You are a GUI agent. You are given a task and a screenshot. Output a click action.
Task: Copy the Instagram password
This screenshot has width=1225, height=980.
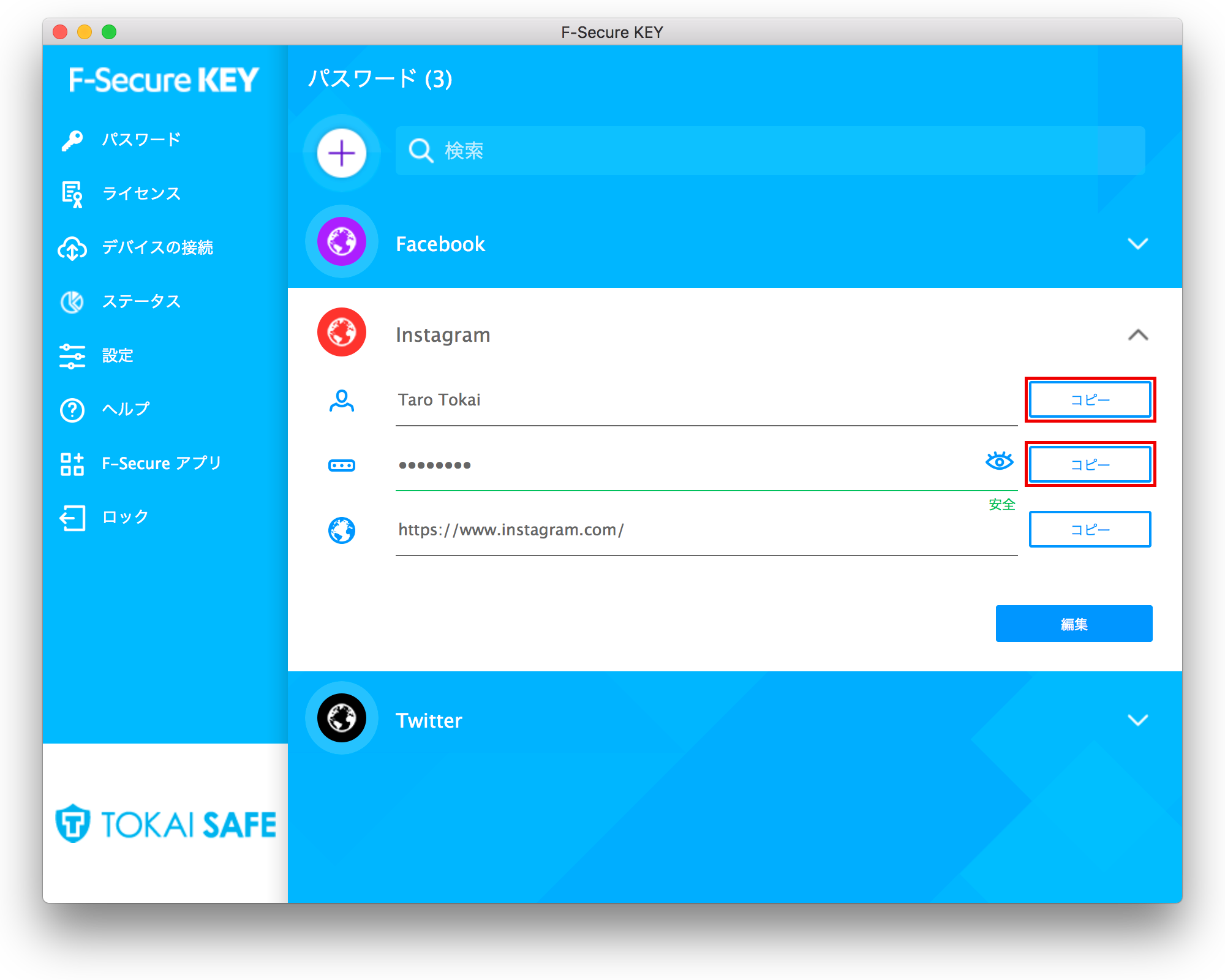[1090, 464]
